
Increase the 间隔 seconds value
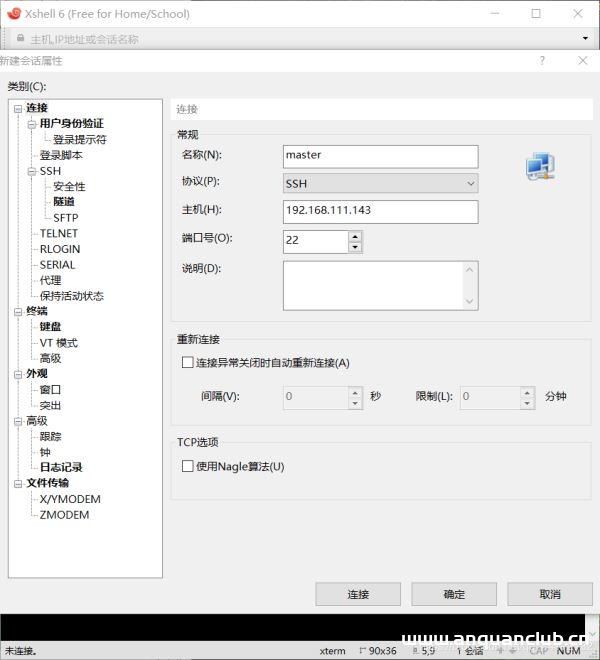355,393
